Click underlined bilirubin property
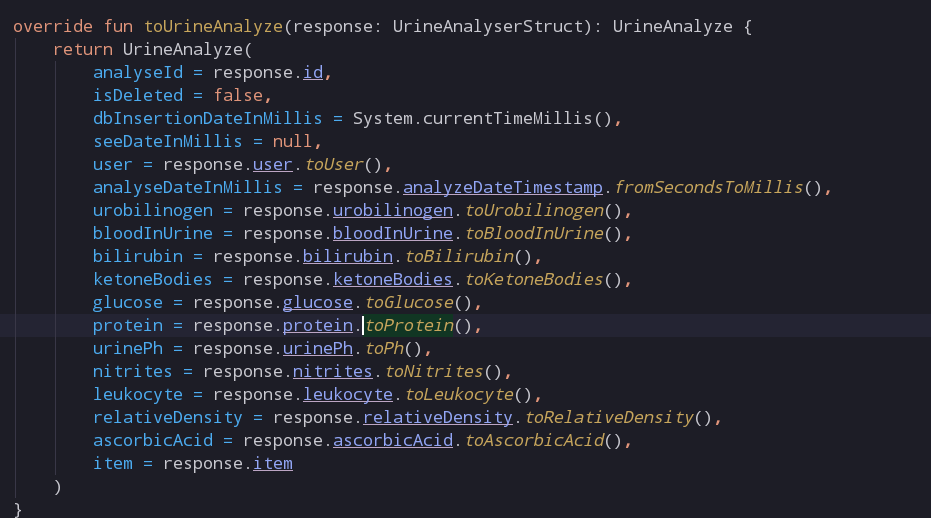The width and height of the screenshot is (931, 518). point(348,257)
